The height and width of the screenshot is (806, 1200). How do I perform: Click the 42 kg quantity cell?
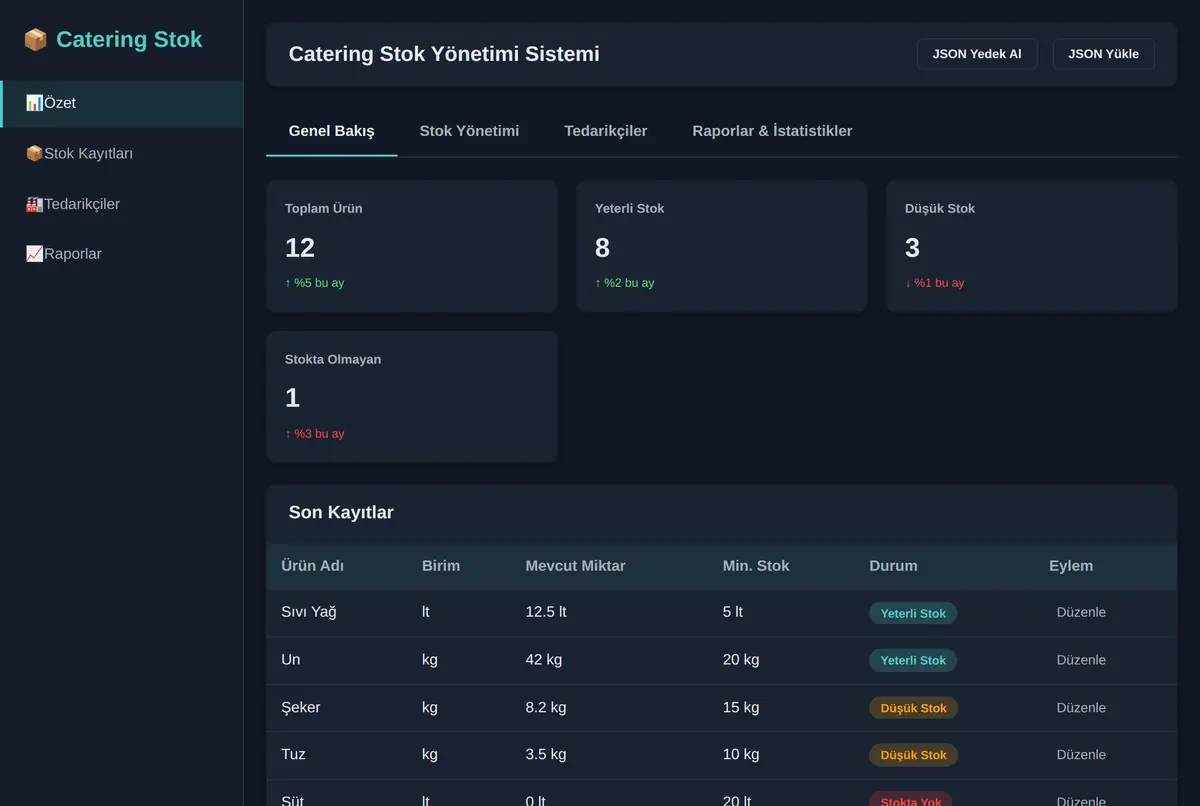544,660
